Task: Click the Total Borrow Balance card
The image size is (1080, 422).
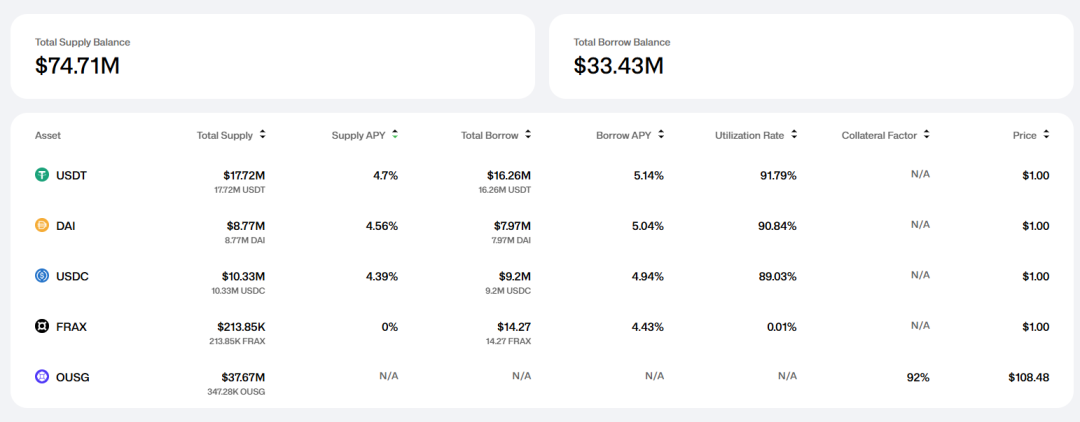Action: [x=810, y=56]
